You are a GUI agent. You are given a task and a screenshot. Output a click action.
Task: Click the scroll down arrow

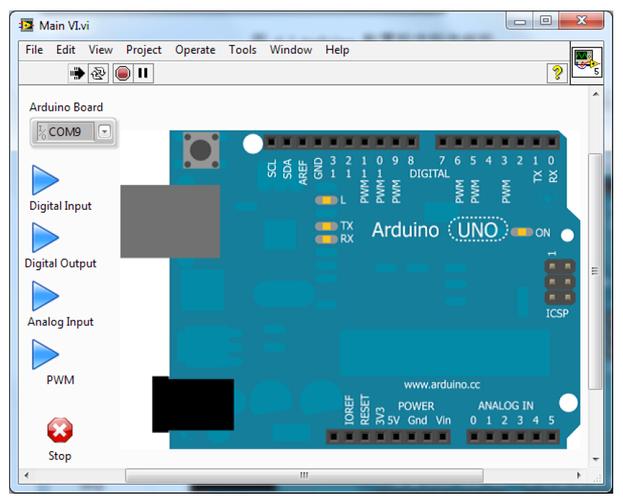point(596,459)
